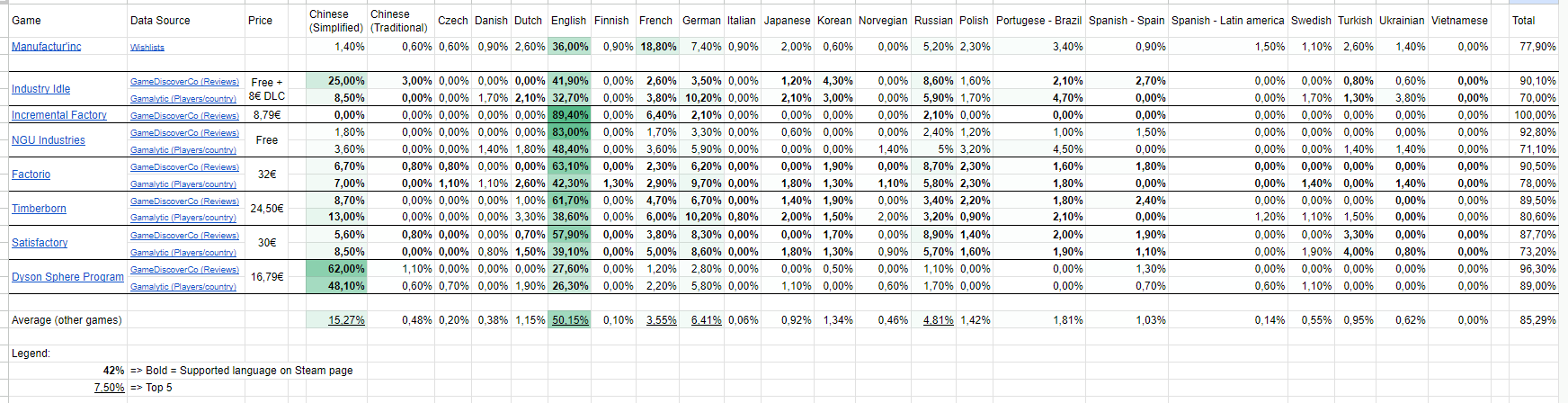
Task: Open the Satisfactory game link
Action: 40,243
